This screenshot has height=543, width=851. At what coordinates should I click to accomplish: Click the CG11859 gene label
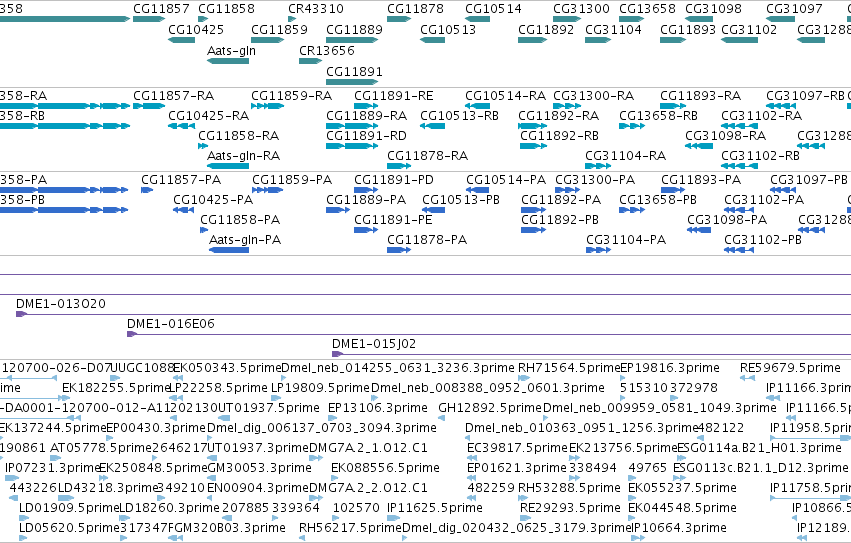[280, 29]
